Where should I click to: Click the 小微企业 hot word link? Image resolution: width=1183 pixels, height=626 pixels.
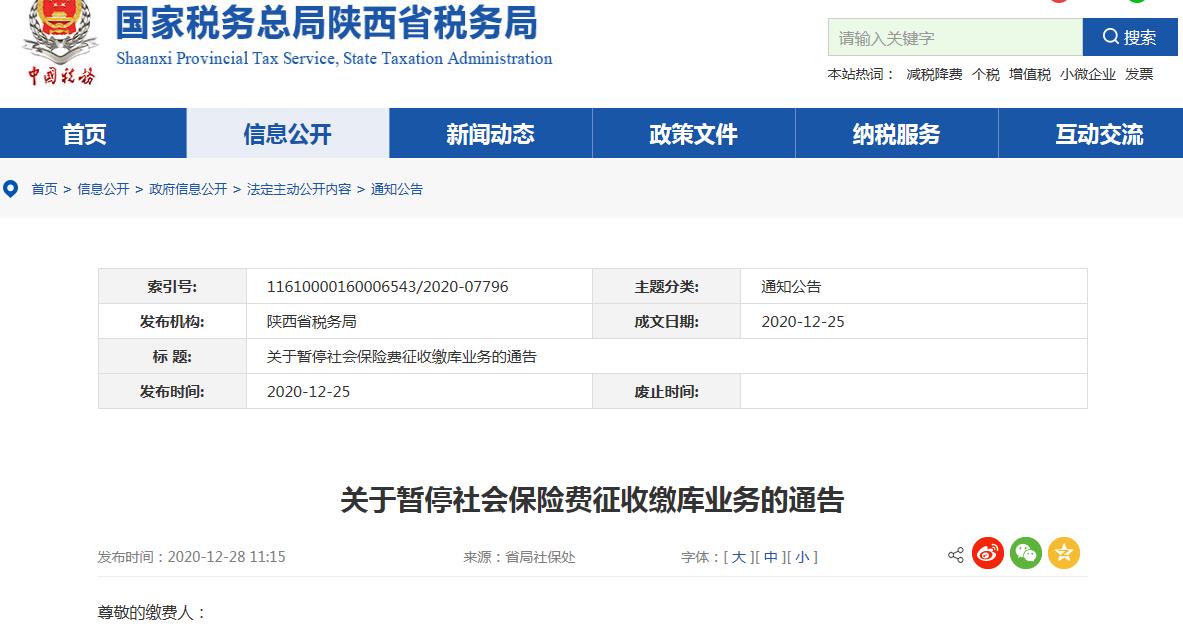point(1088,74)
